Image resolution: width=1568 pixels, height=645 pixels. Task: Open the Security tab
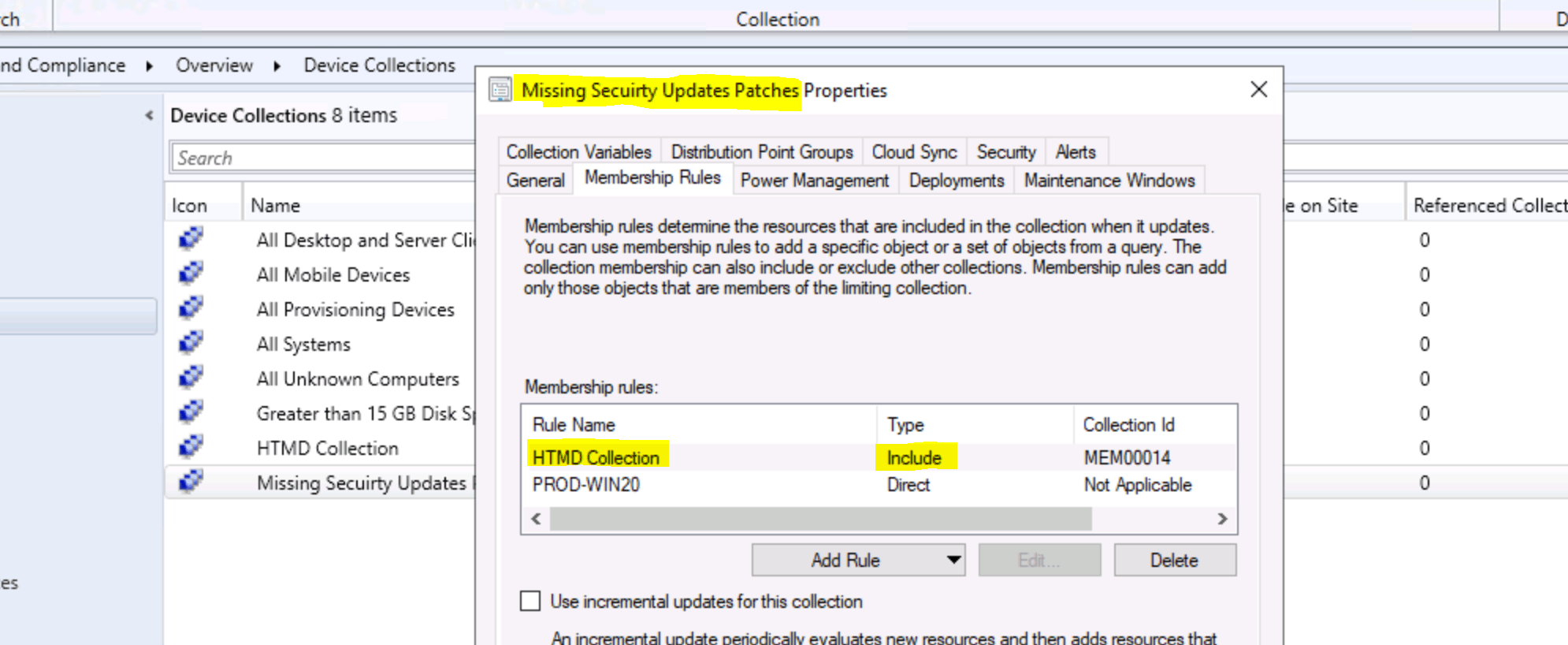click(x=1006, y=151)
